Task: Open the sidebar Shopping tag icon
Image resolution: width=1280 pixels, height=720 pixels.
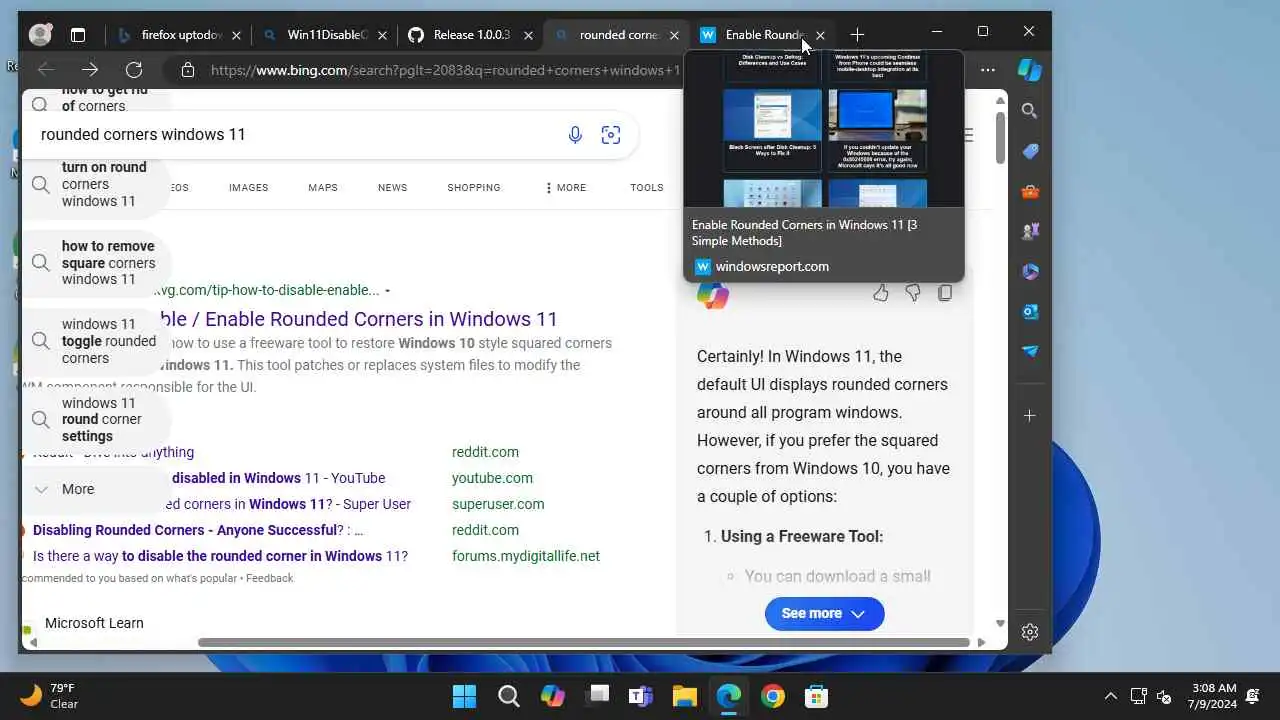Action: (1030, 151)
